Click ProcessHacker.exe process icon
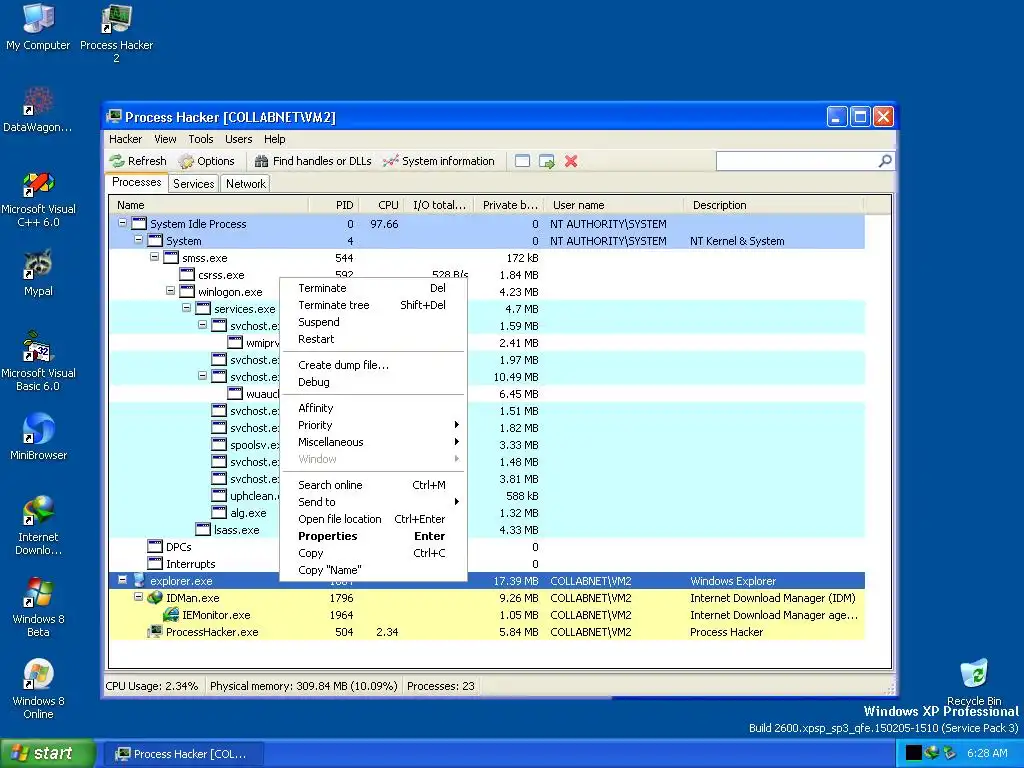Viewport: 1024px width, 768px height. [x=154, y=632]
